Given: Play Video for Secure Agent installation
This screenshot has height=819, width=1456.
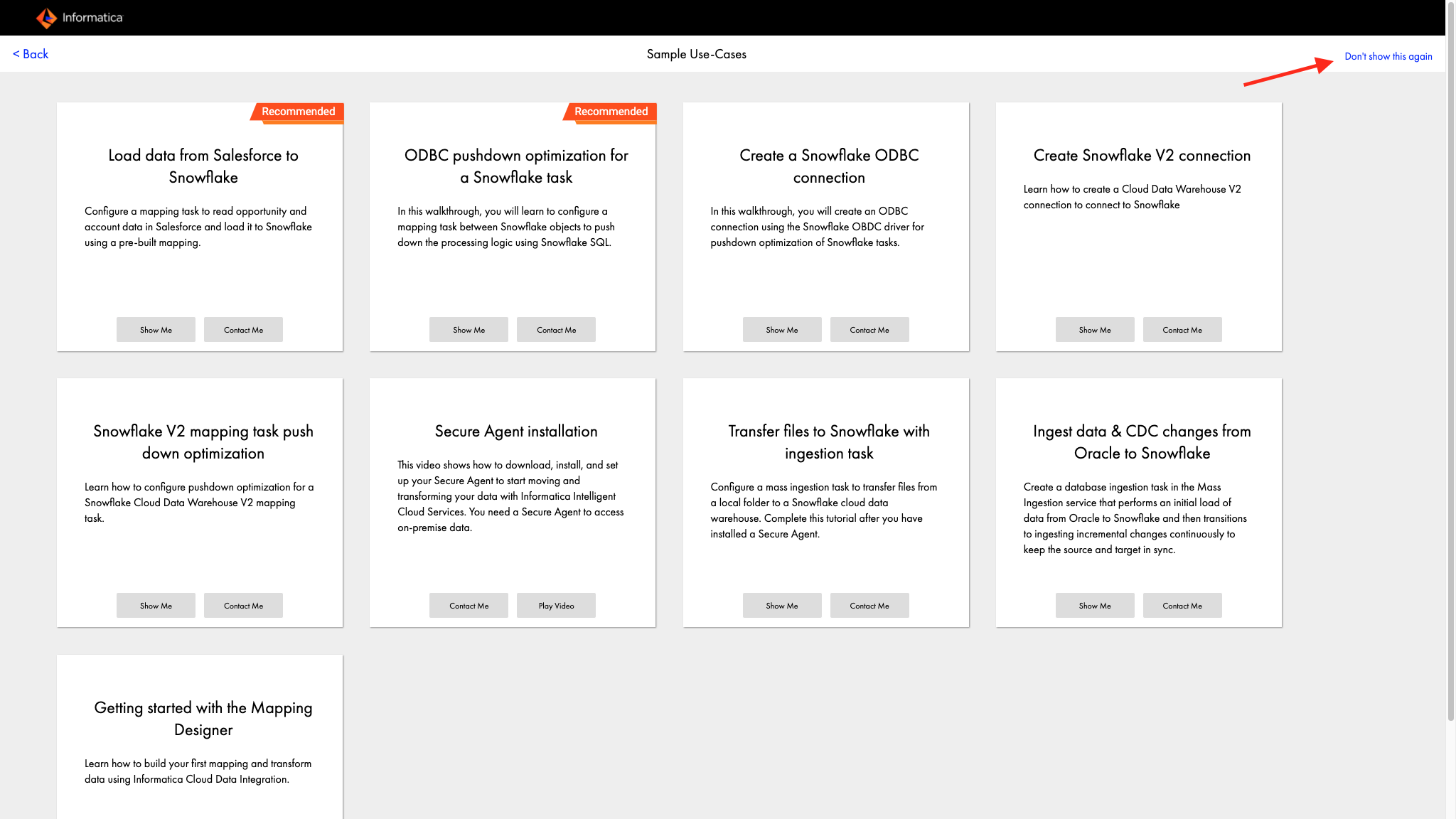Looking at the screenshot, I should (x=556, y=606).
